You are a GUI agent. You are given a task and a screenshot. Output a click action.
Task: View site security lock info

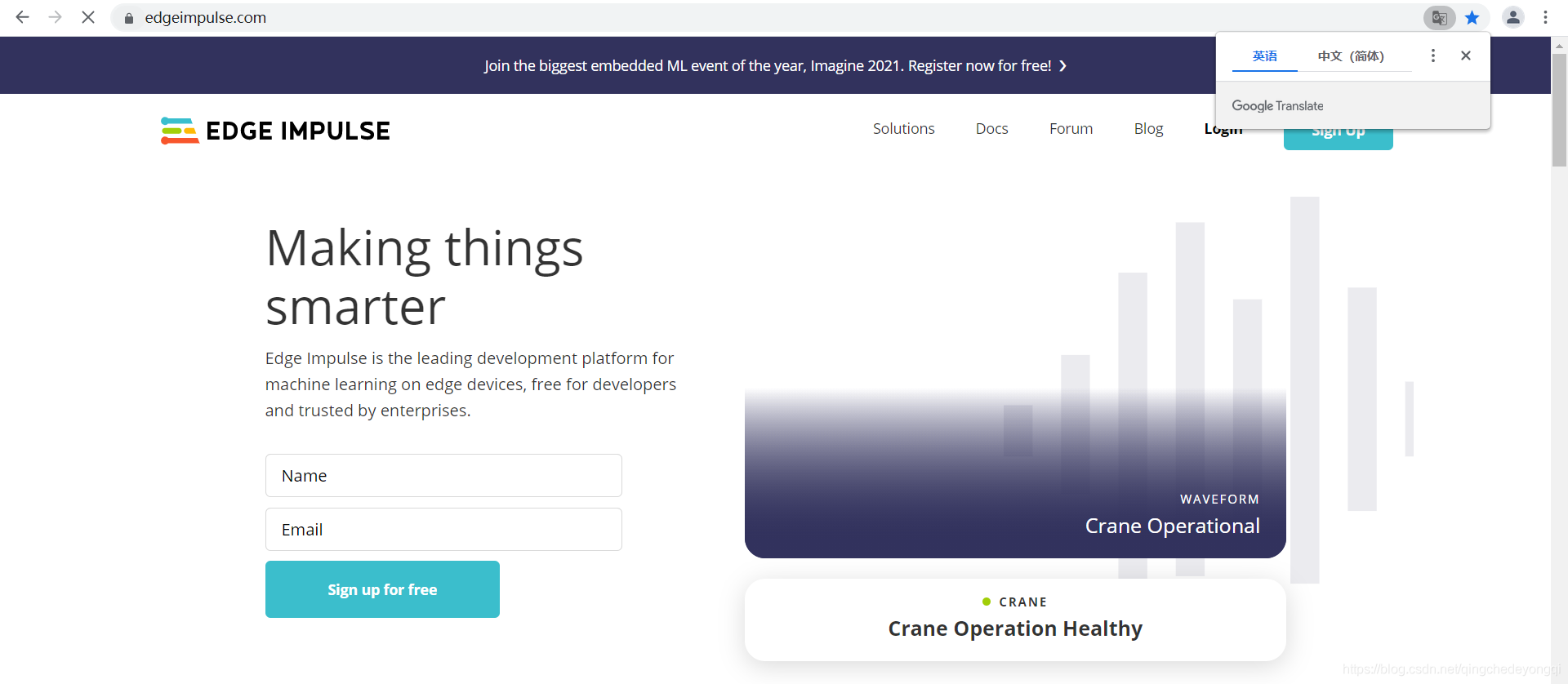(128, 18)
